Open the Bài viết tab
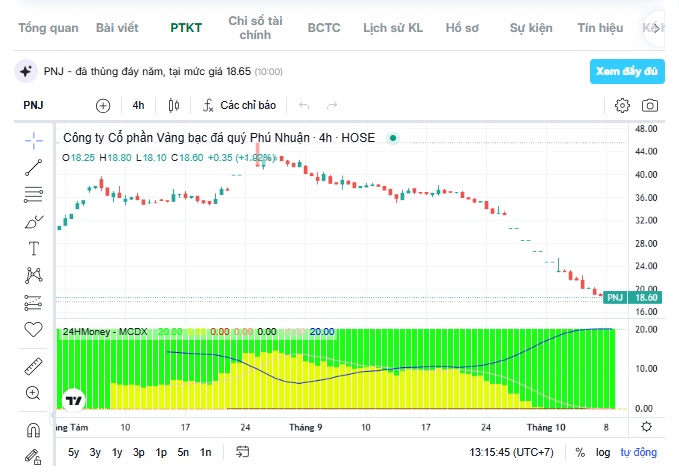This screenshot has width=679, height=474. [117, 28]
